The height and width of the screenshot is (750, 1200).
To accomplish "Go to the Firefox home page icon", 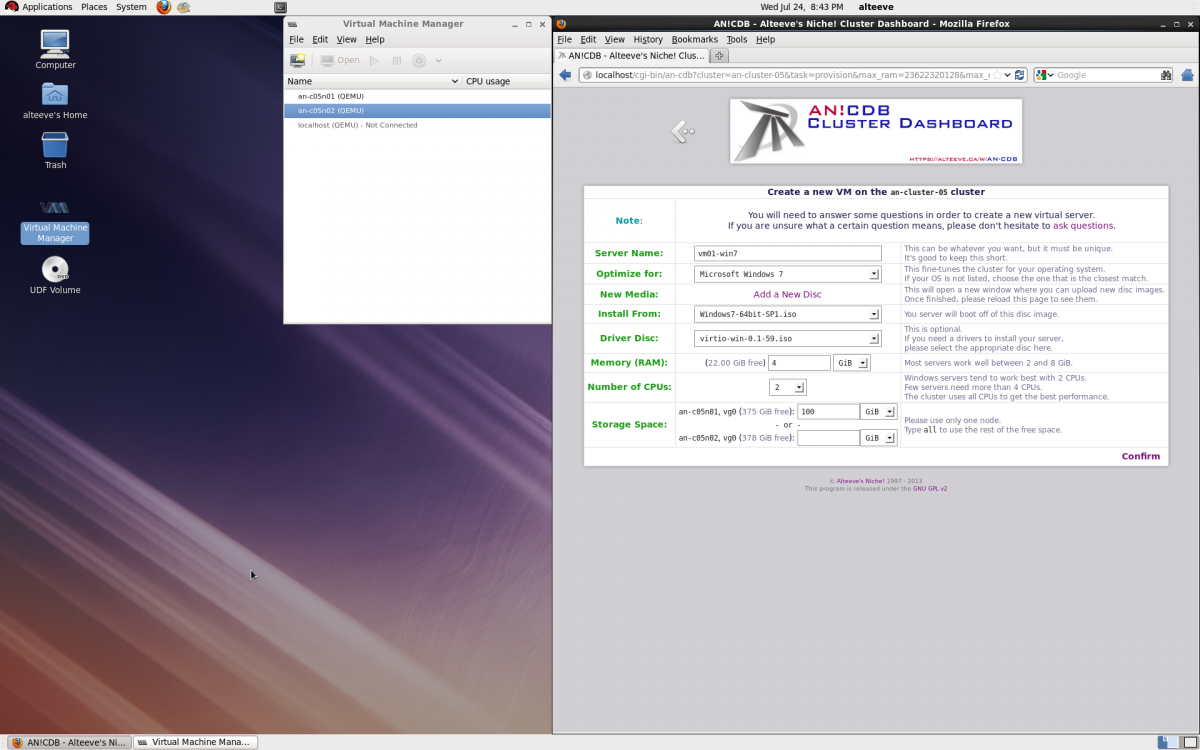I will 1187,75.
